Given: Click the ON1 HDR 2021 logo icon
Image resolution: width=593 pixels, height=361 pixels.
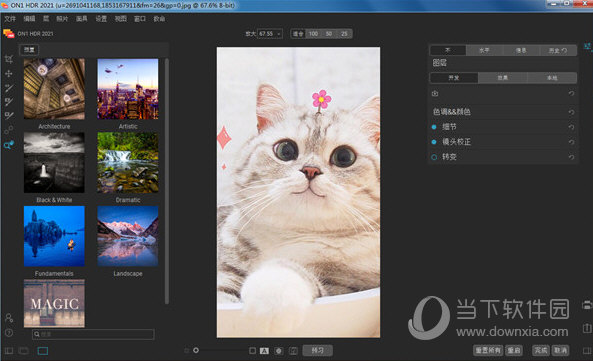Looking at the screenshot, I should (9, 34).
